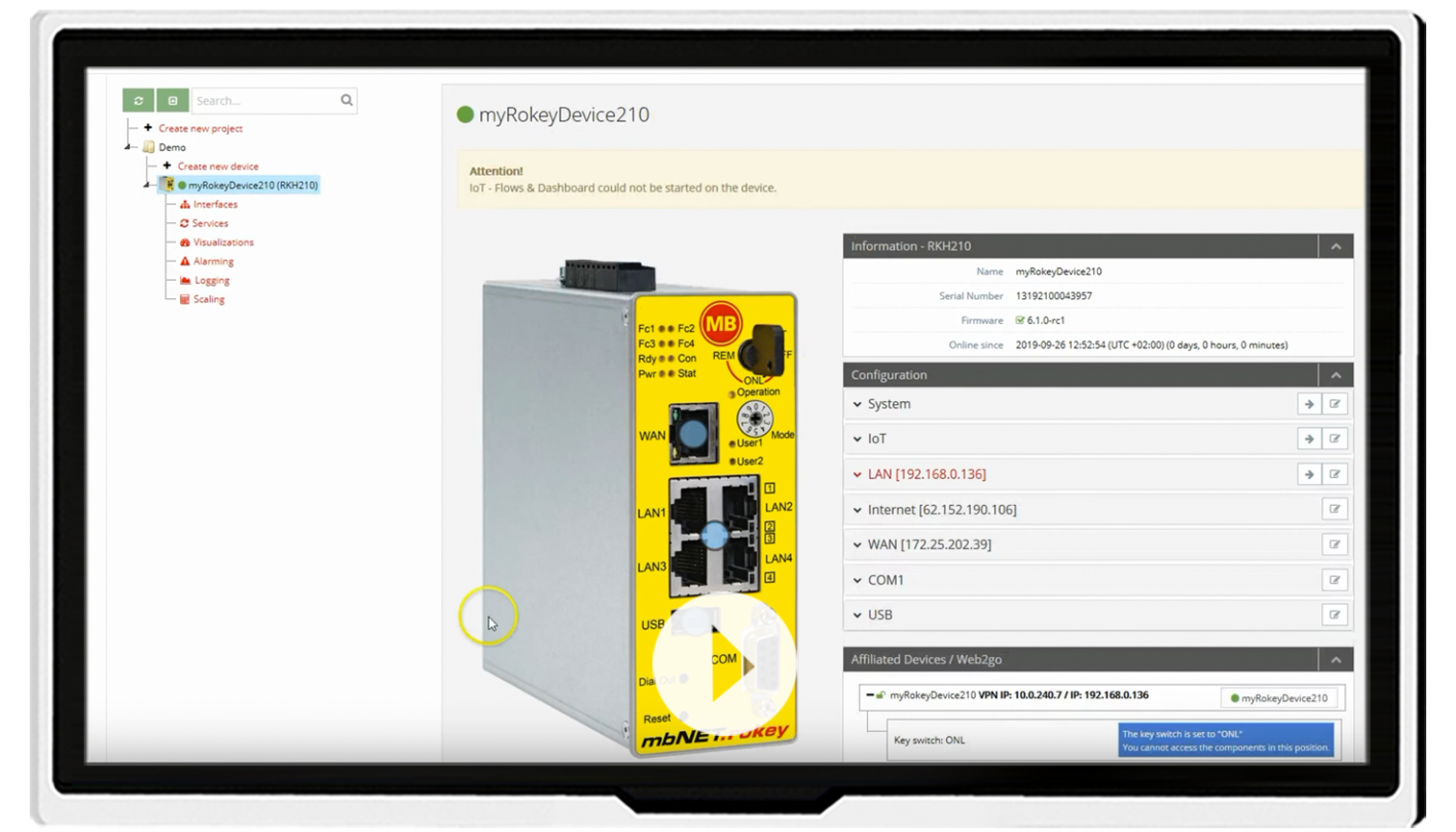Collapse the myRokeyDevice210 tree node

(x=147, y=185)
